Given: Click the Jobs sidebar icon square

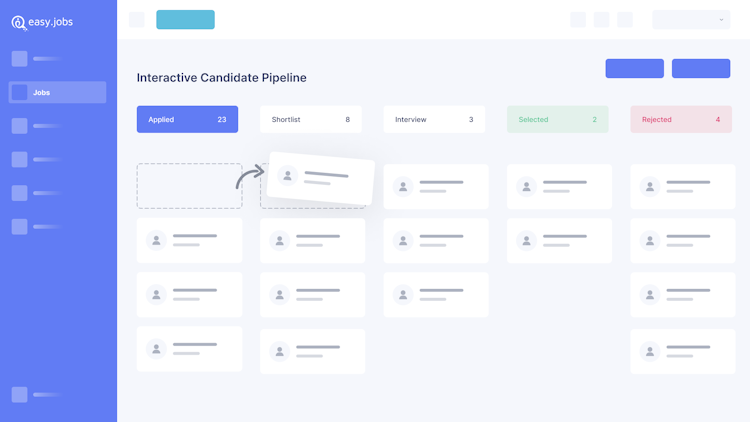Looking at the screenshot, I should point(20,92).
